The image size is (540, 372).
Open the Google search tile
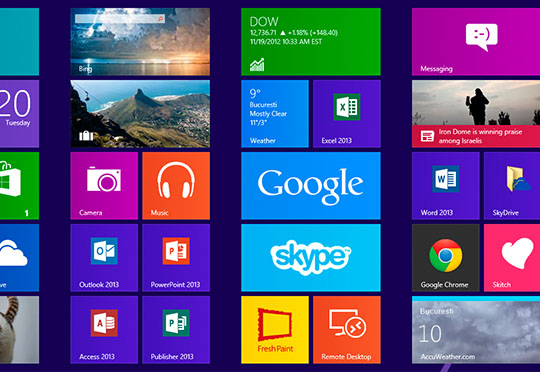pyautogui.click(x=311, y=186)
